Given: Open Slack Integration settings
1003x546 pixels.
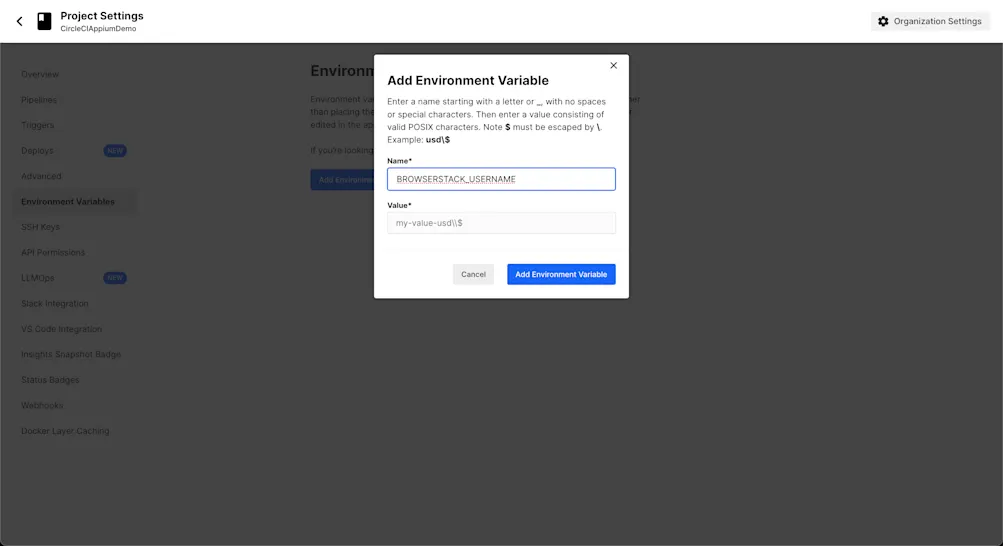Looking at the screenshot, I should (55, 304).
